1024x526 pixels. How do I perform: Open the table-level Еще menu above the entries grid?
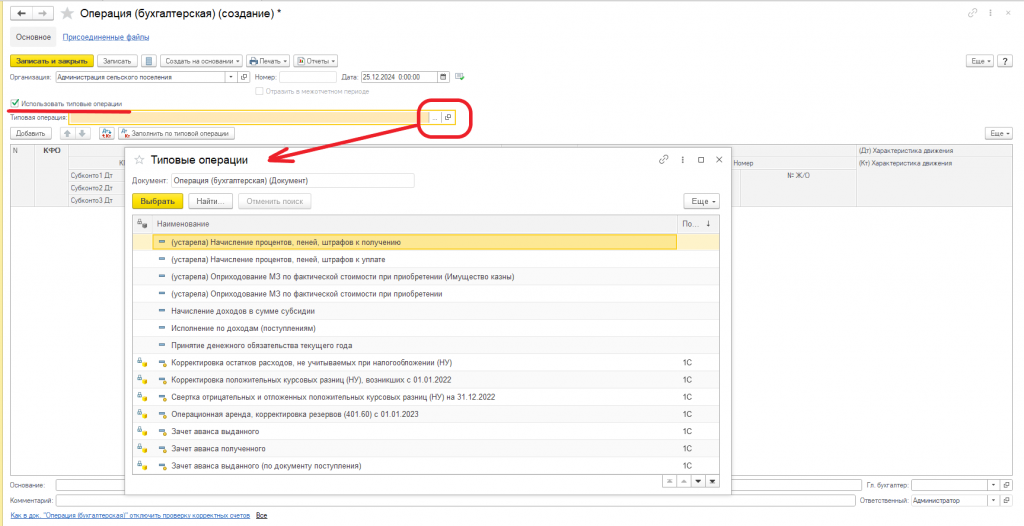[x=999, y=133]
